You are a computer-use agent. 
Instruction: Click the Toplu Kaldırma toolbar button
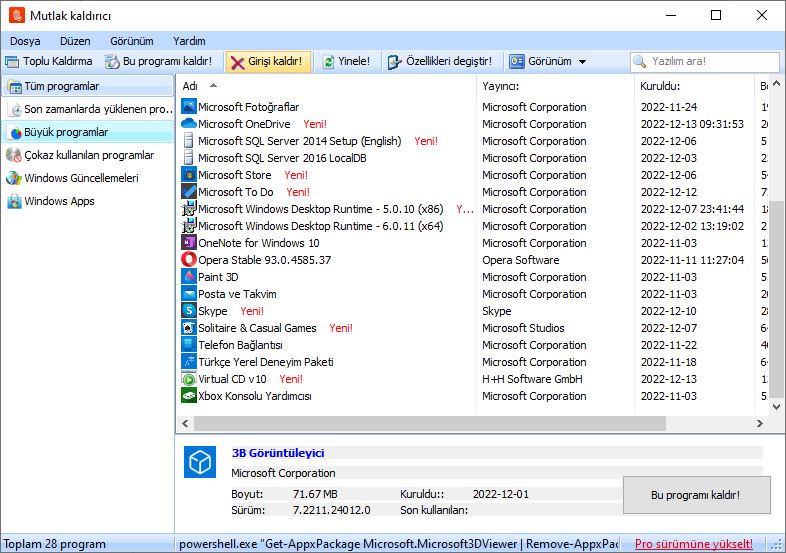click(x=49, y=61)
